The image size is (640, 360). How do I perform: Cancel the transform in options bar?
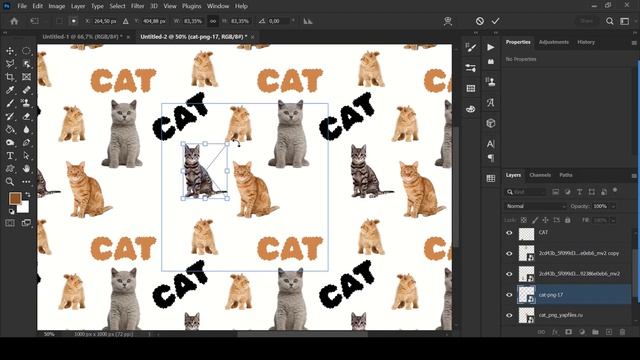pos(480,21)
